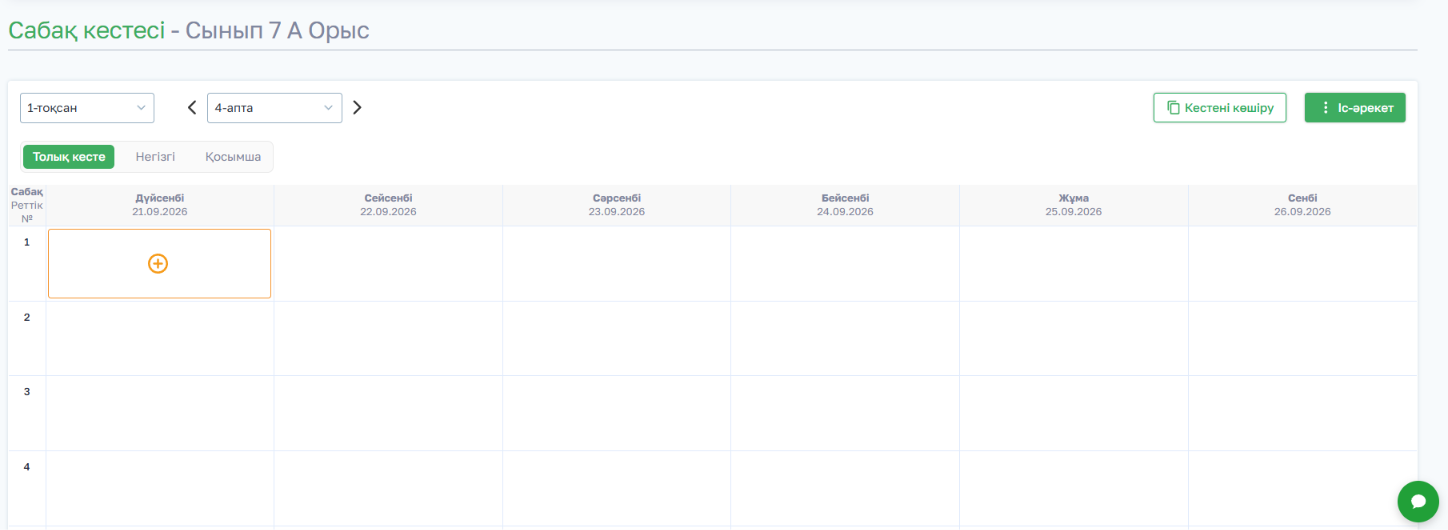Image resolution: width=1448 pixels, height=530 pixels.
Task: Switch to the Қосымша tab
Action: tap(233, 157)
